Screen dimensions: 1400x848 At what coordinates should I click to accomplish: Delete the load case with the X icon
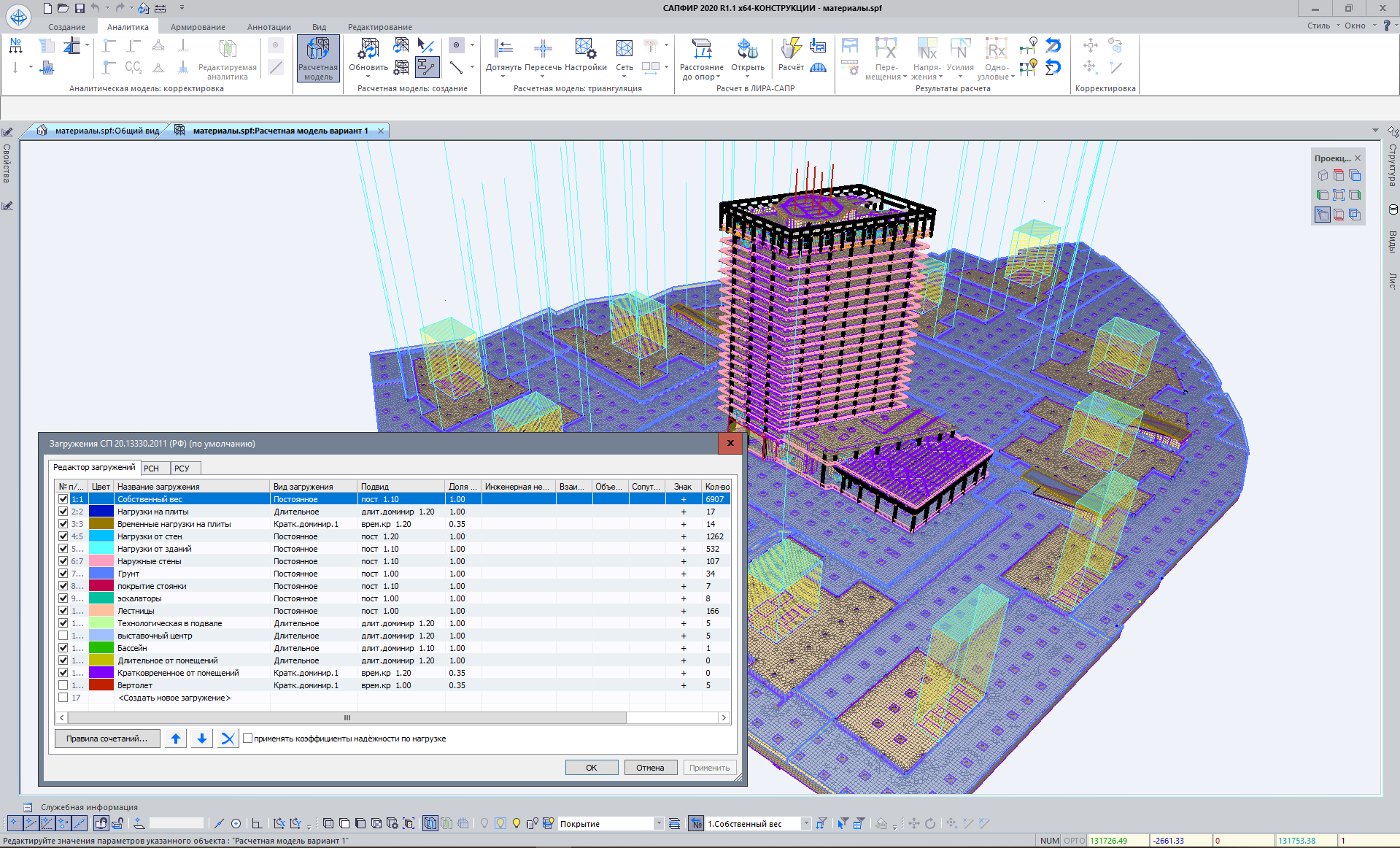click(228, 739)
